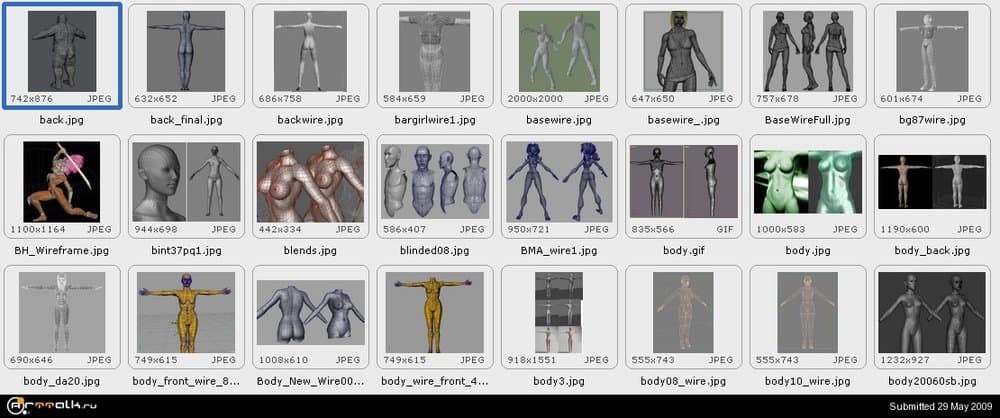Click the file name text "bg87wire.jpg"
The width and height of the screenshot is (1000, 418).
pyautogui.click(x=932, y=120)
